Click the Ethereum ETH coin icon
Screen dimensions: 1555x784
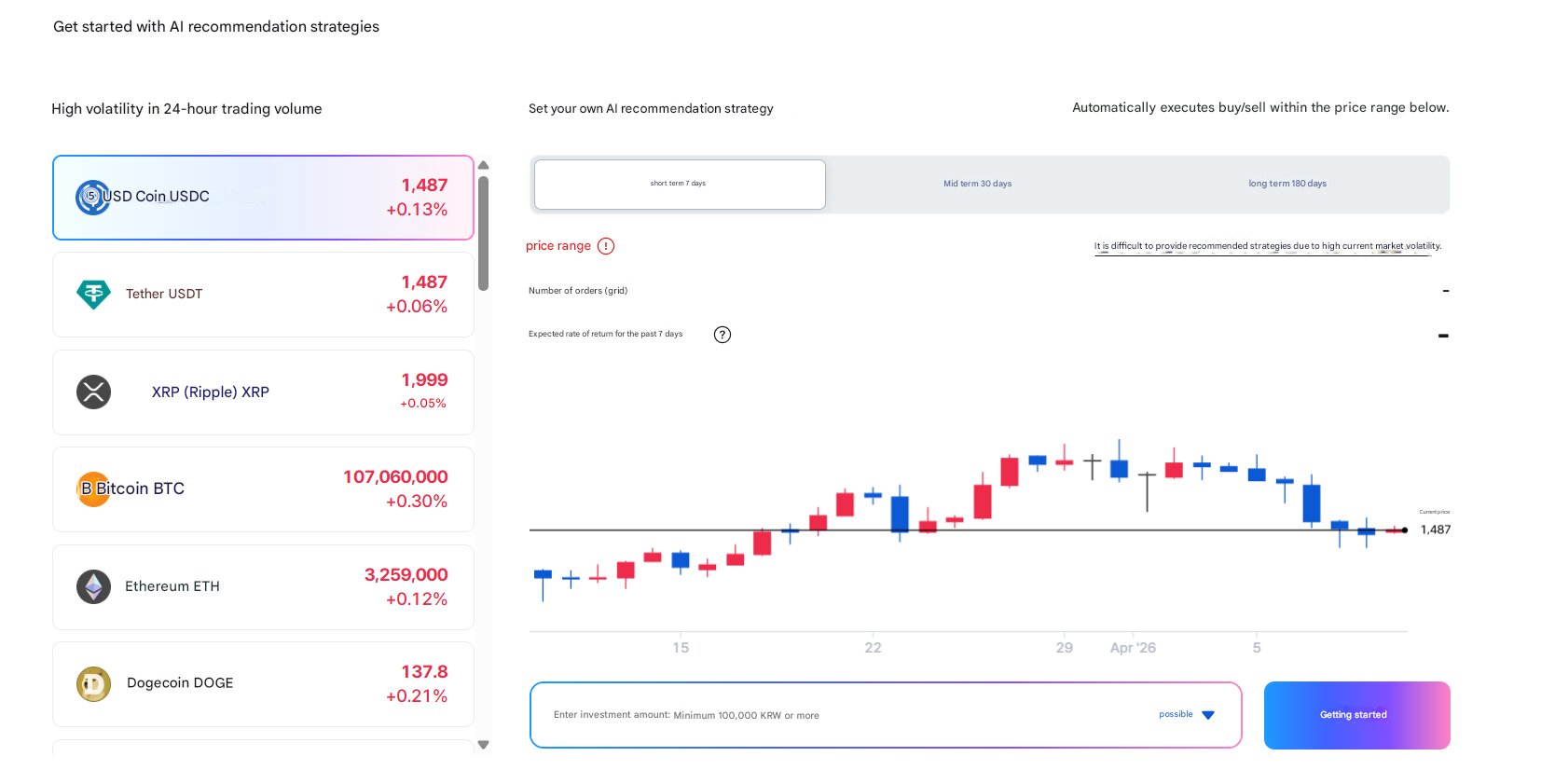[92, 586]
